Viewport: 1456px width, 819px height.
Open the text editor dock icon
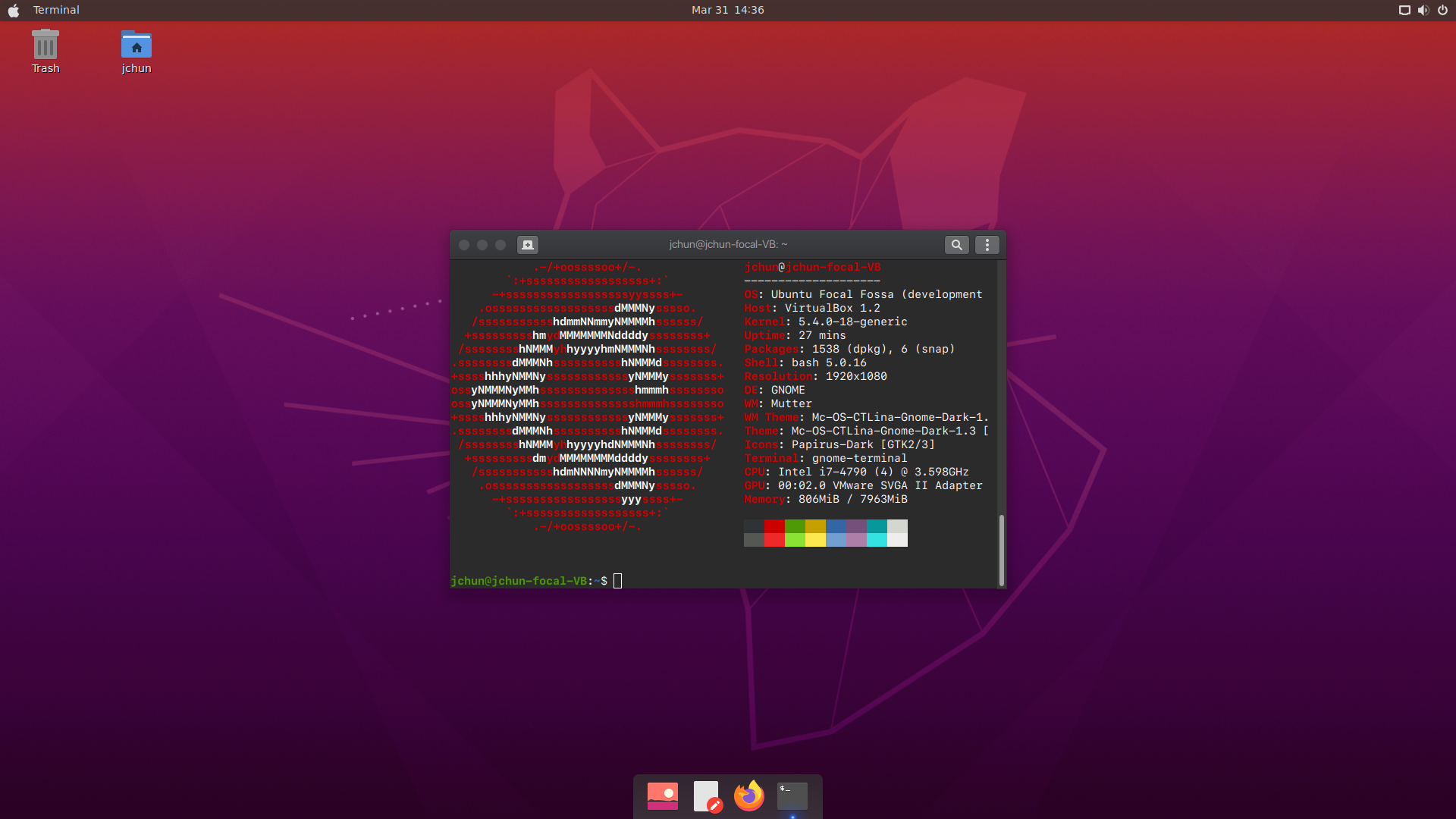coord(706,796)
